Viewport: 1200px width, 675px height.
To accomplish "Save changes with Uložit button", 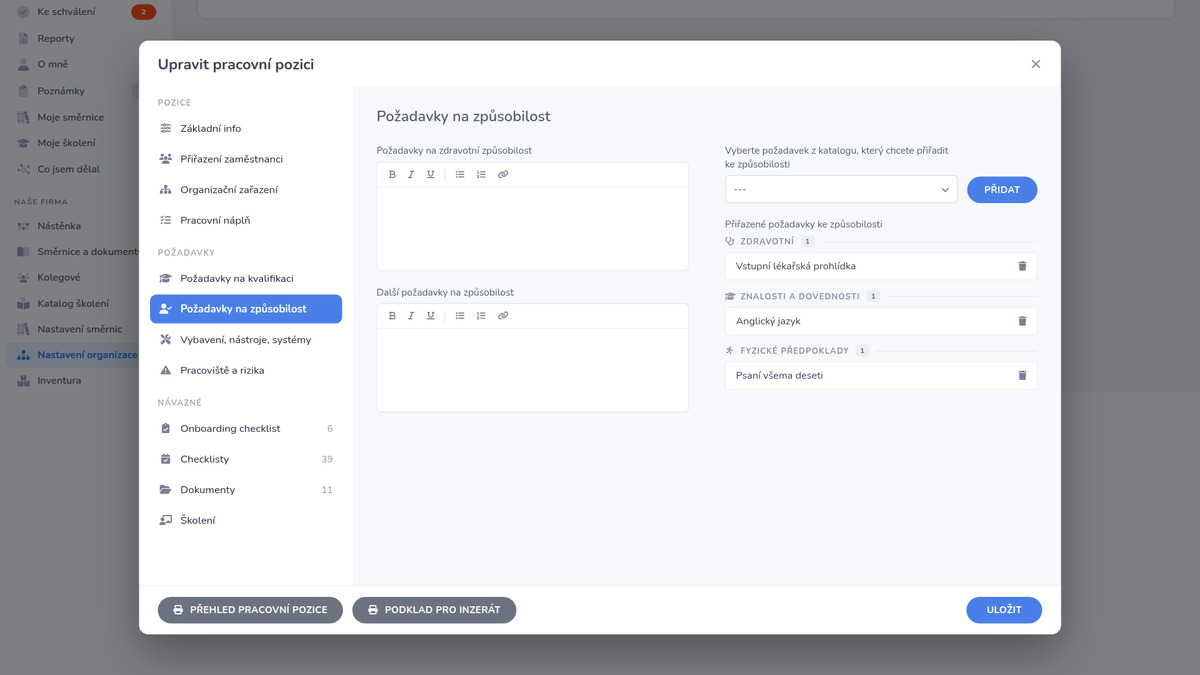I will click(x=1004, y=610).
